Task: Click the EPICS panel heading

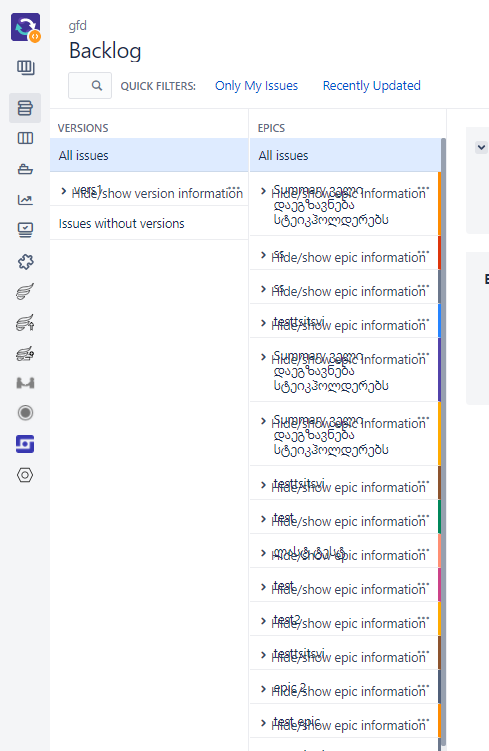Action: [271, 128]
